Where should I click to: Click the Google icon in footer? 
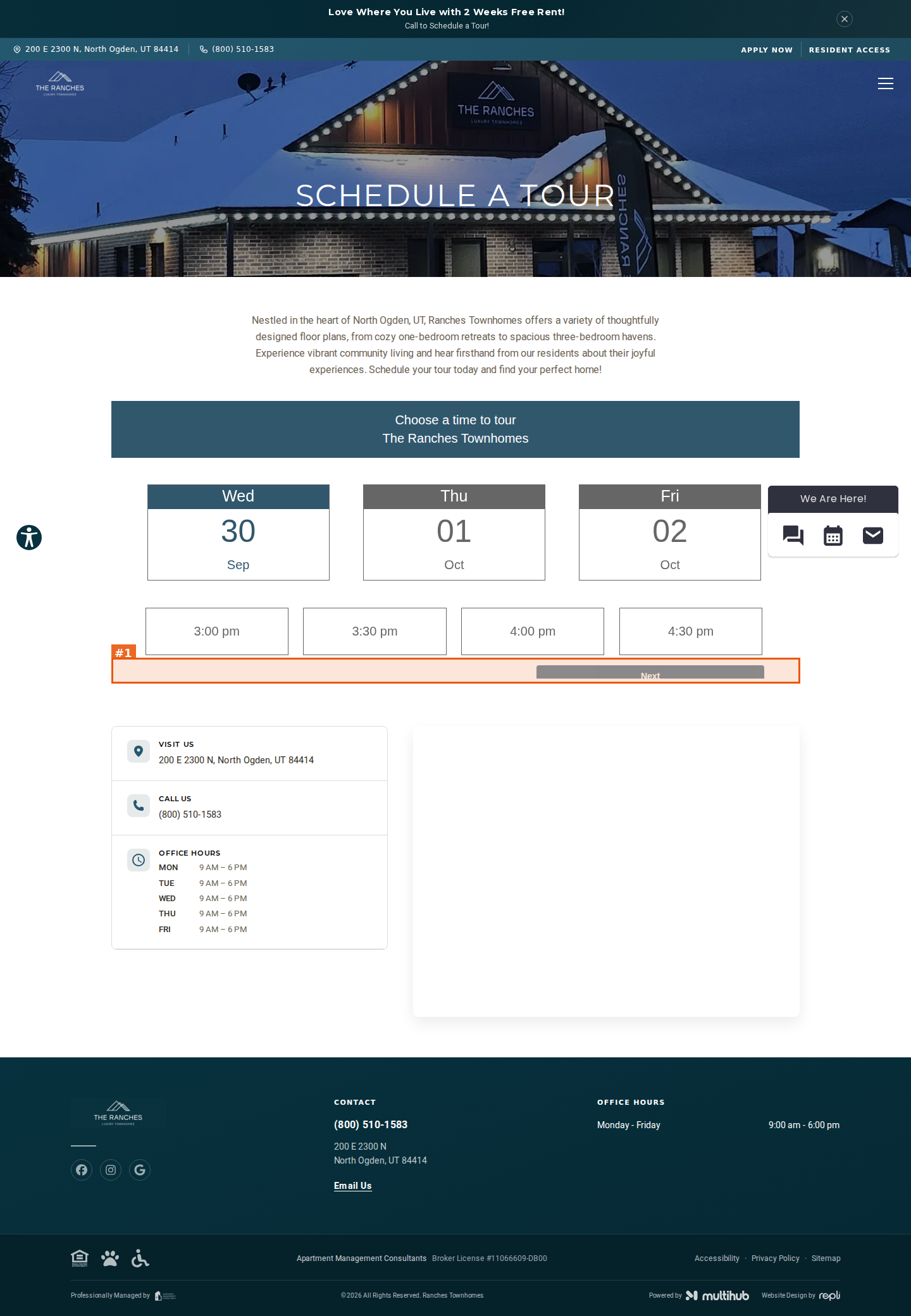pos(140,1170)
